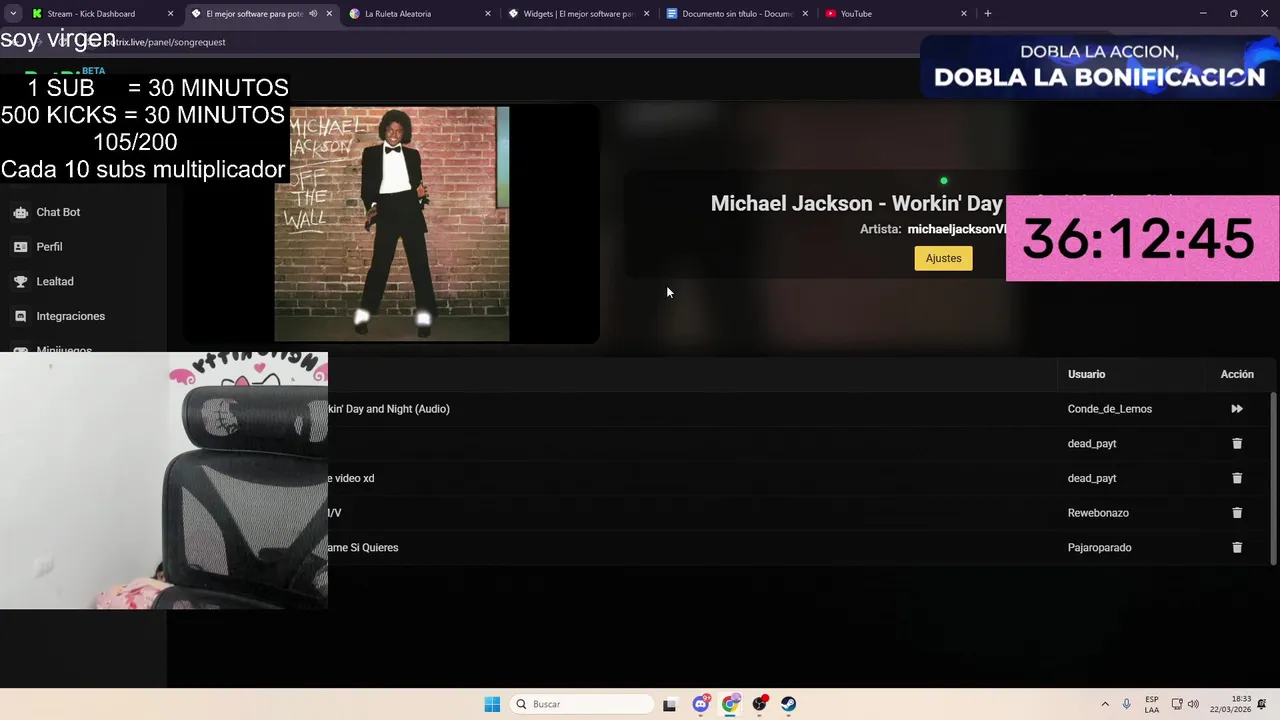Click the yellow Ajustes button
The width and height of the screenshot is (1280, 720).
[x=943, y=258]
